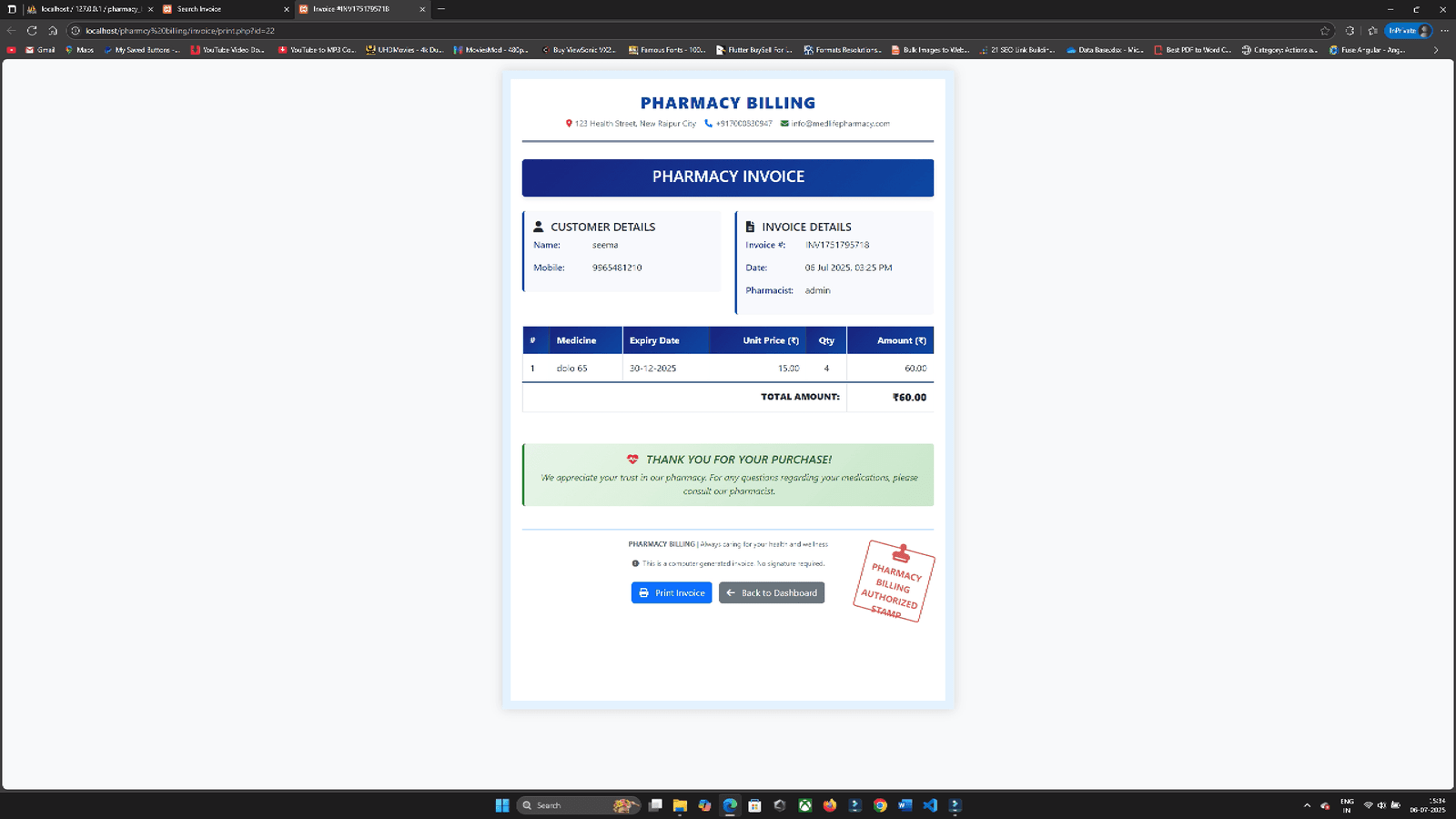Open the Gmail bookmark
This screenshot has height=819, width=1456.
click(40, 50)
